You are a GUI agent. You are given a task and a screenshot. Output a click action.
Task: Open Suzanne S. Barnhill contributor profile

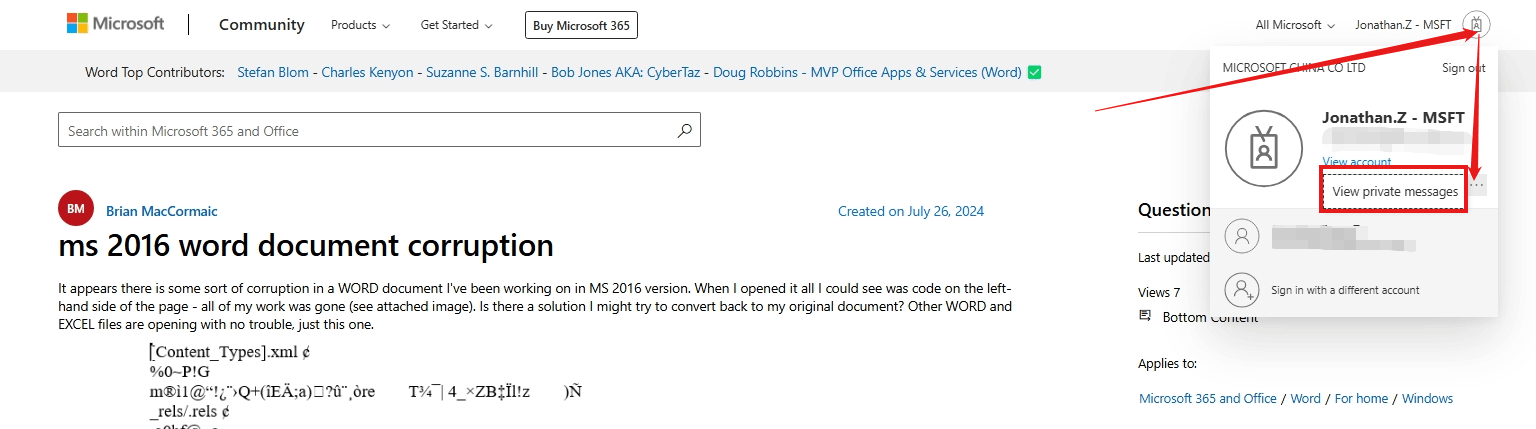point(483,72)
